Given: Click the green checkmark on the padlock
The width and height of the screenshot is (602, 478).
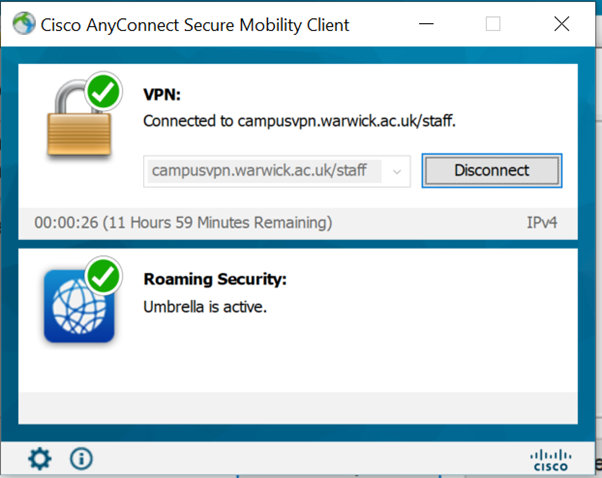Looking at the screenshot, I should [x=103, y=92].
